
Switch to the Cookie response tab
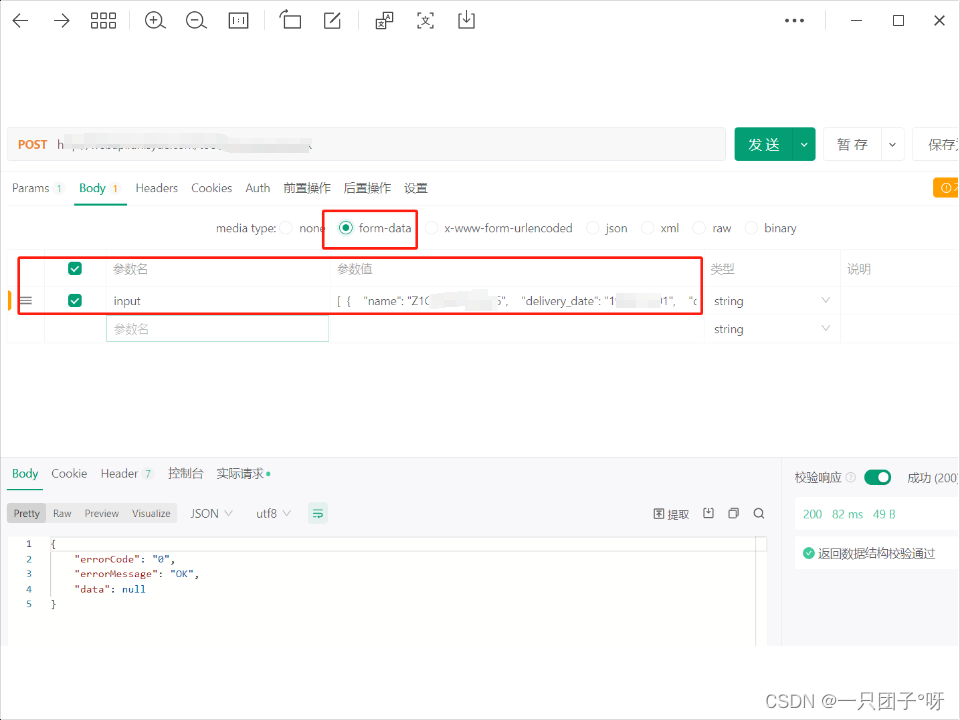click(68, 473)
